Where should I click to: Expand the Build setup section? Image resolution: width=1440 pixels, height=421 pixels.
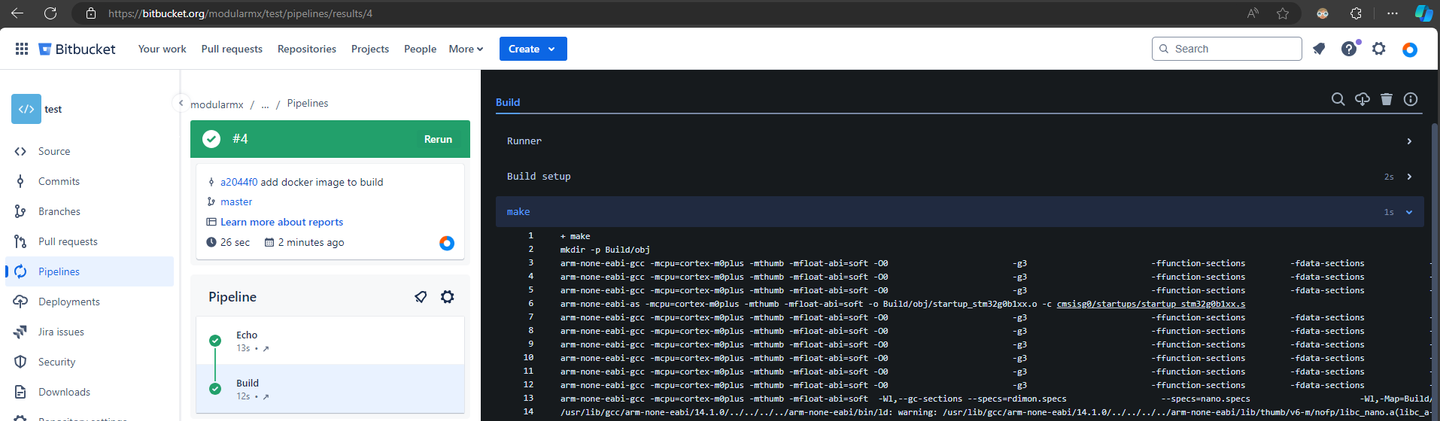[x=1409, y=177]
